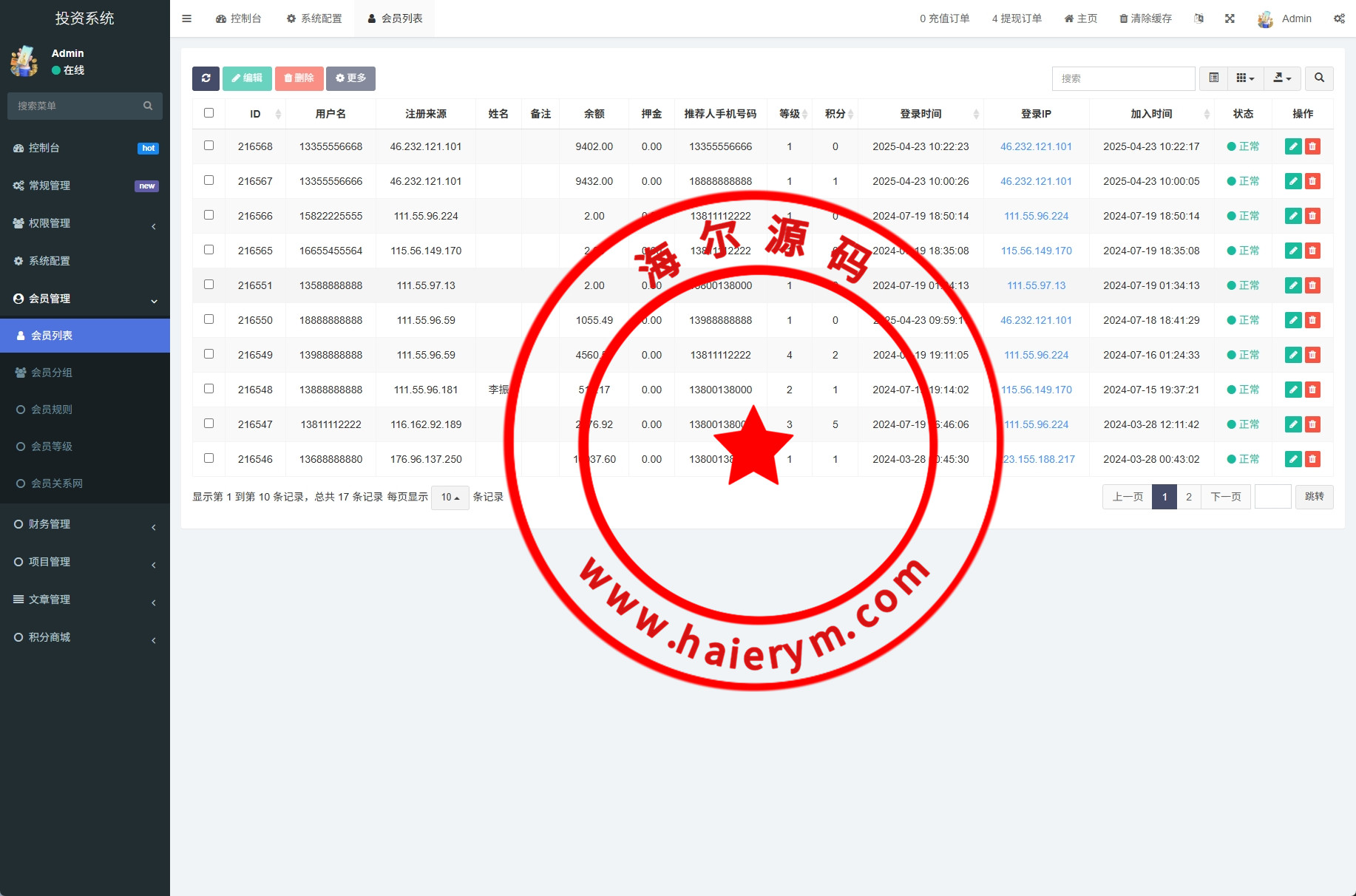Screen dimensions: 1356x896
Task: Click the magnifier advanced search icon
Action: click(x=1319, y=78)
